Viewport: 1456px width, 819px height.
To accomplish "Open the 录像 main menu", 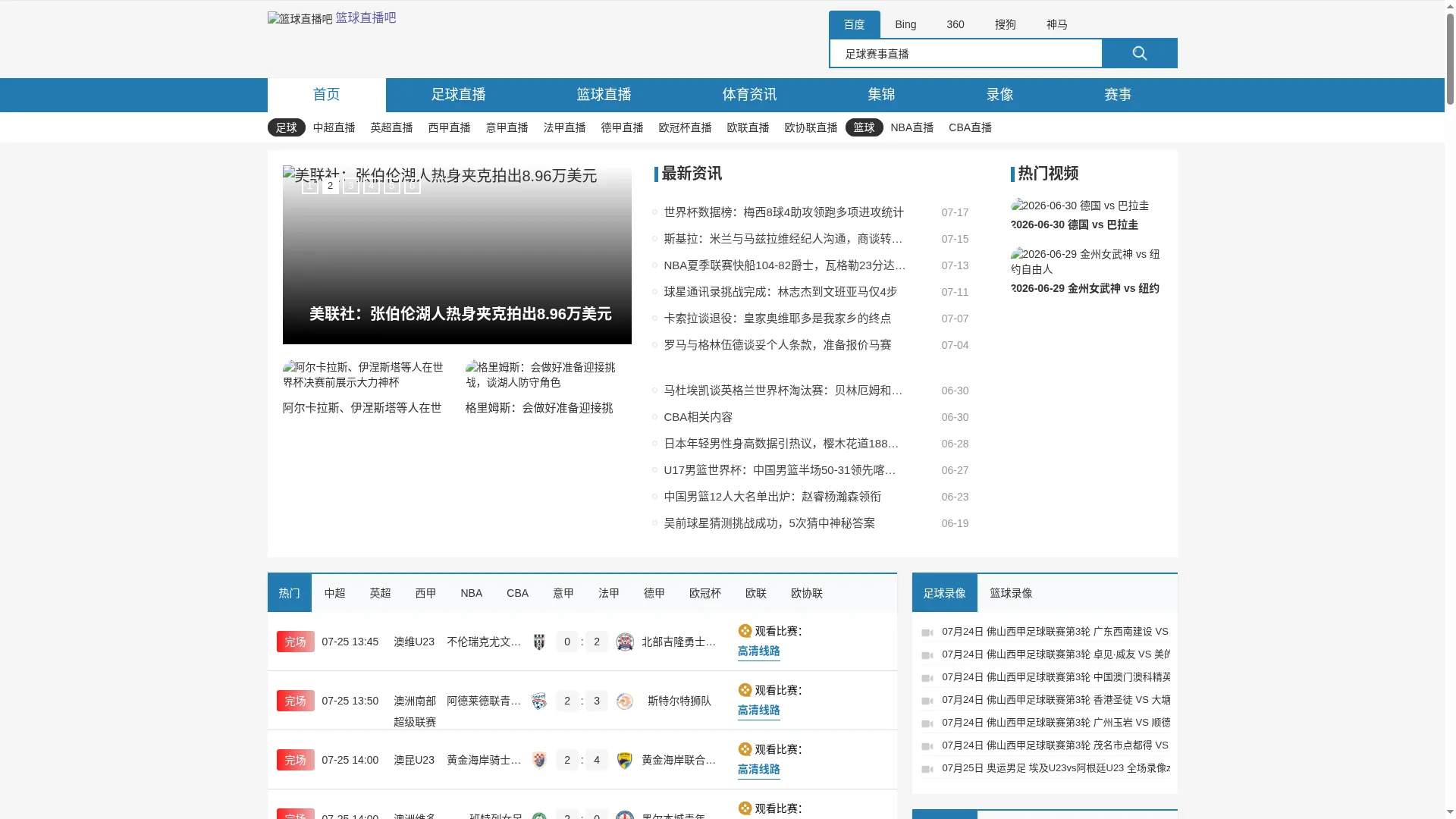I will coord(999,95).
